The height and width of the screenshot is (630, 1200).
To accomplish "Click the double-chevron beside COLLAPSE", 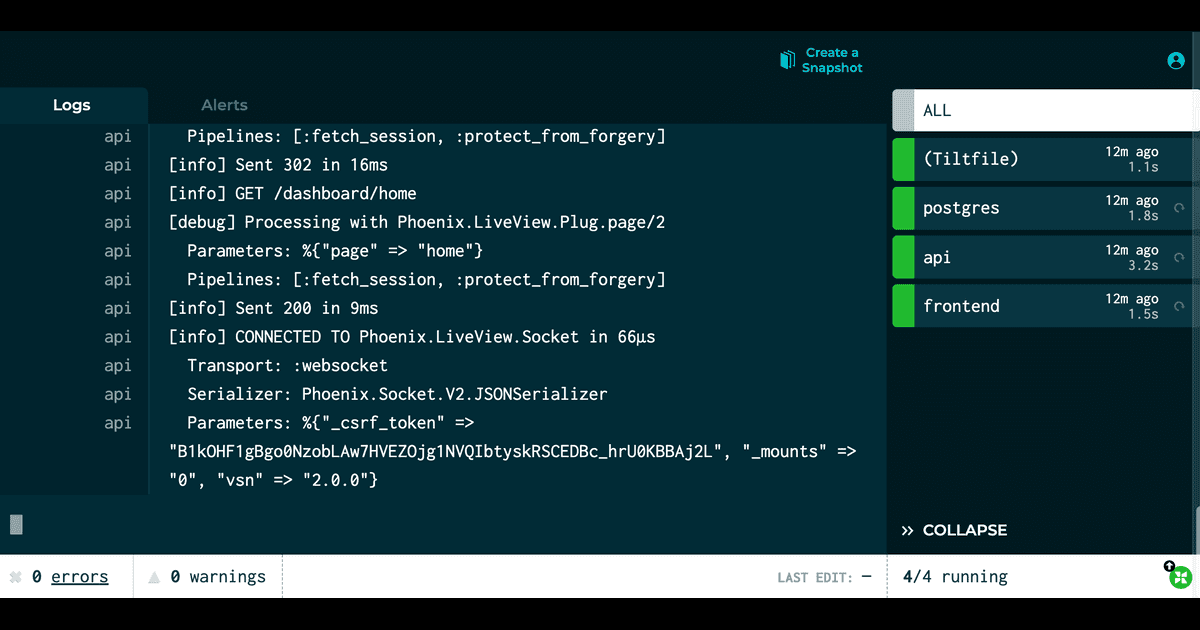I will point(908,530).
